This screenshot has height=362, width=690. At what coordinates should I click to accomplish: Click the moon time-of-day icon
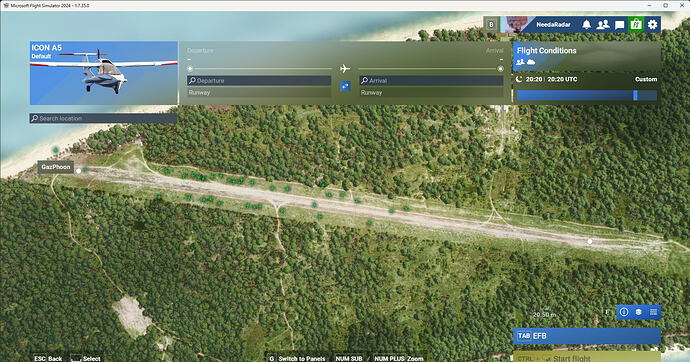[519, 79]
